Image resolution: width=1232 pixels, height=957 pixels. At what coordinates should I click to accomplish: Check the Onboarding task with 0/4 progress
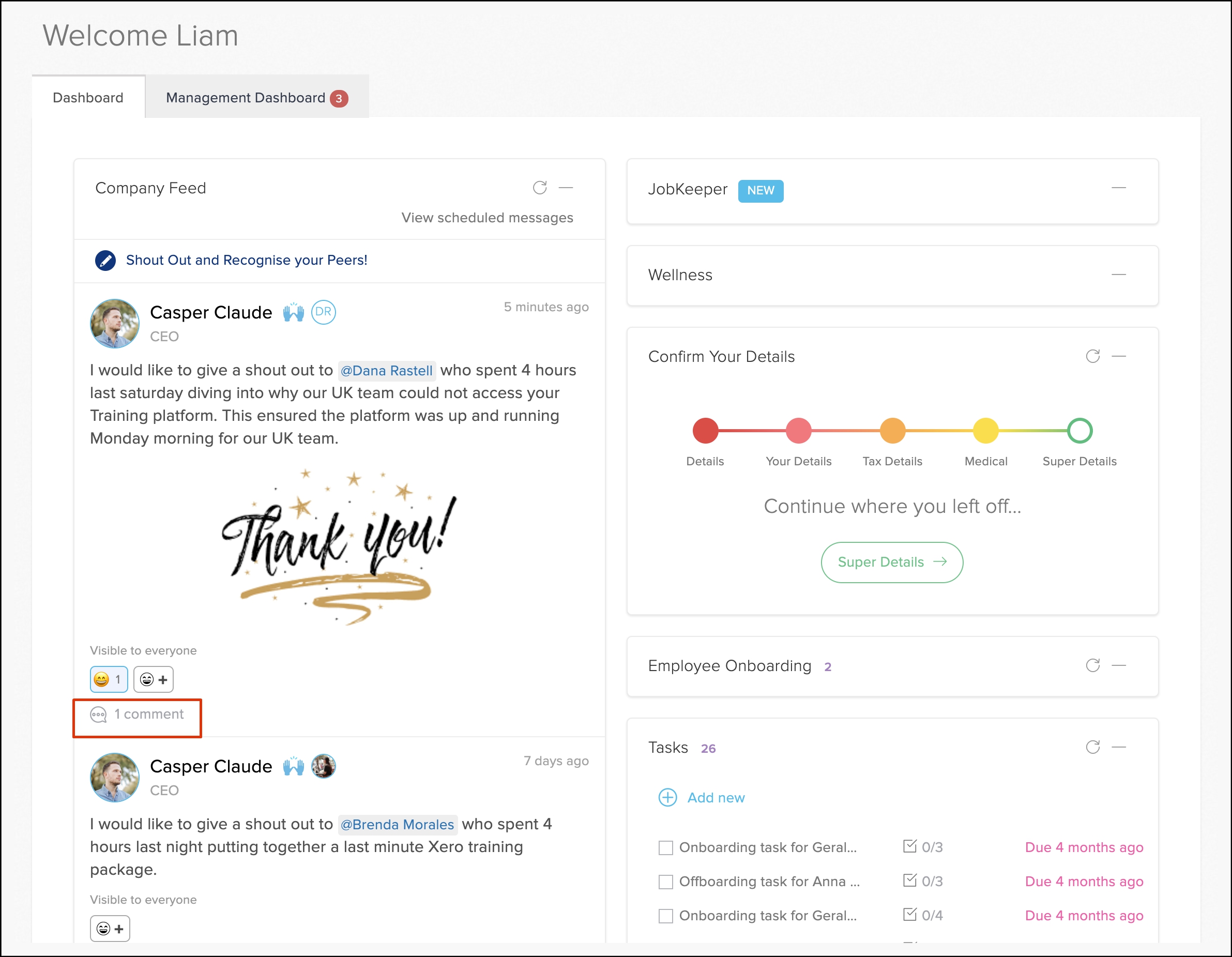(666, 915)
